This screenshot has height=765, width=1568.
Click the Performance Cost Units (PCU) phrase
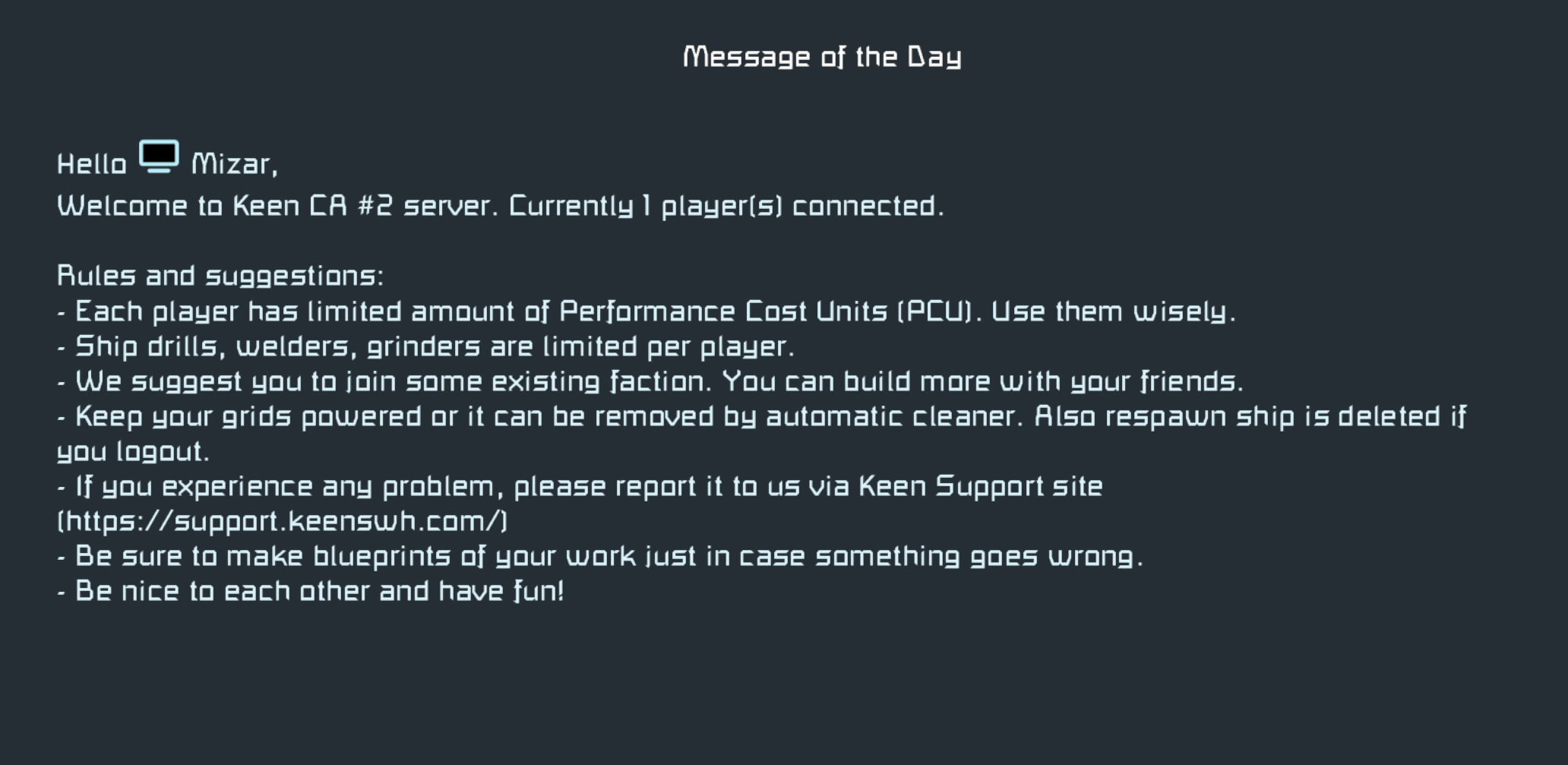(766, 311)
